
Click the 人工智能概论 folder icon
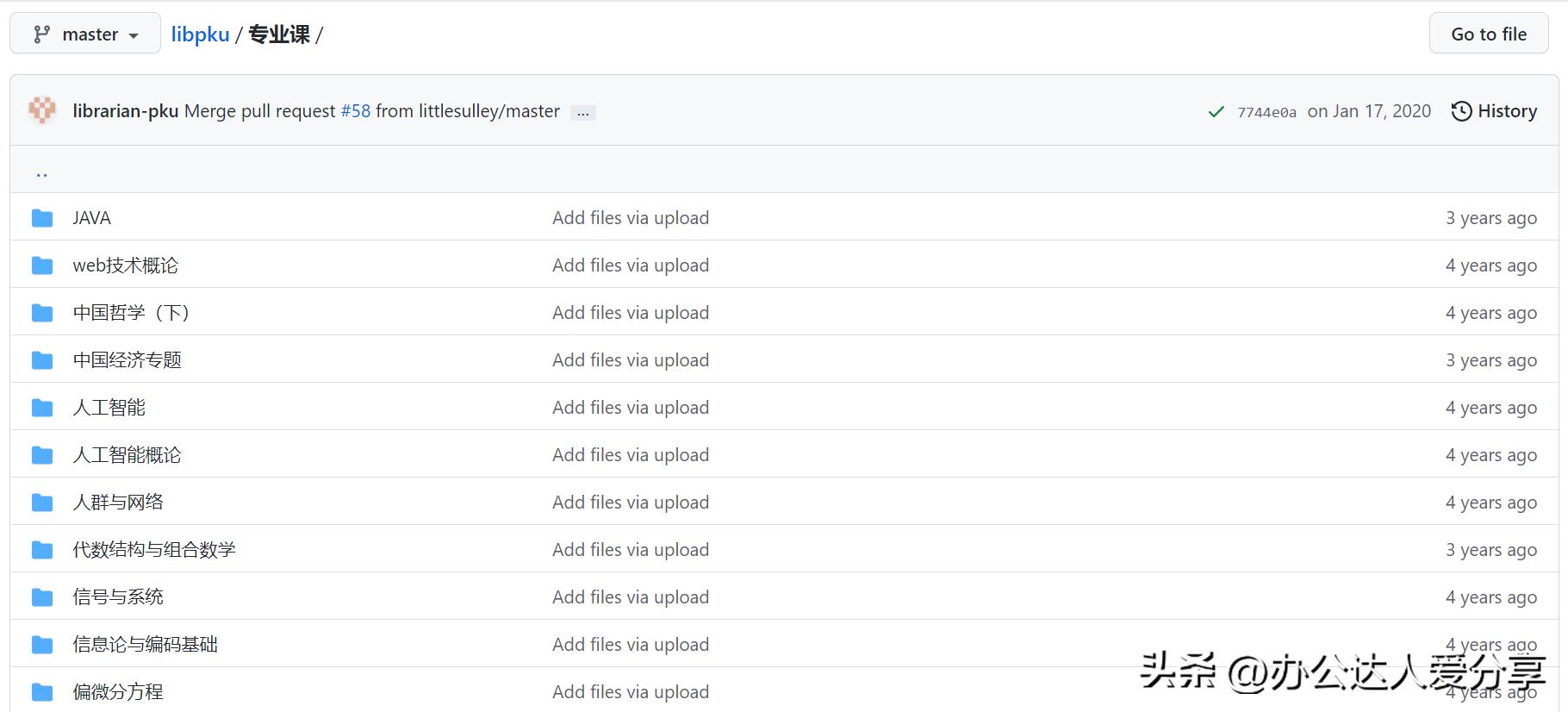(42, 455)
